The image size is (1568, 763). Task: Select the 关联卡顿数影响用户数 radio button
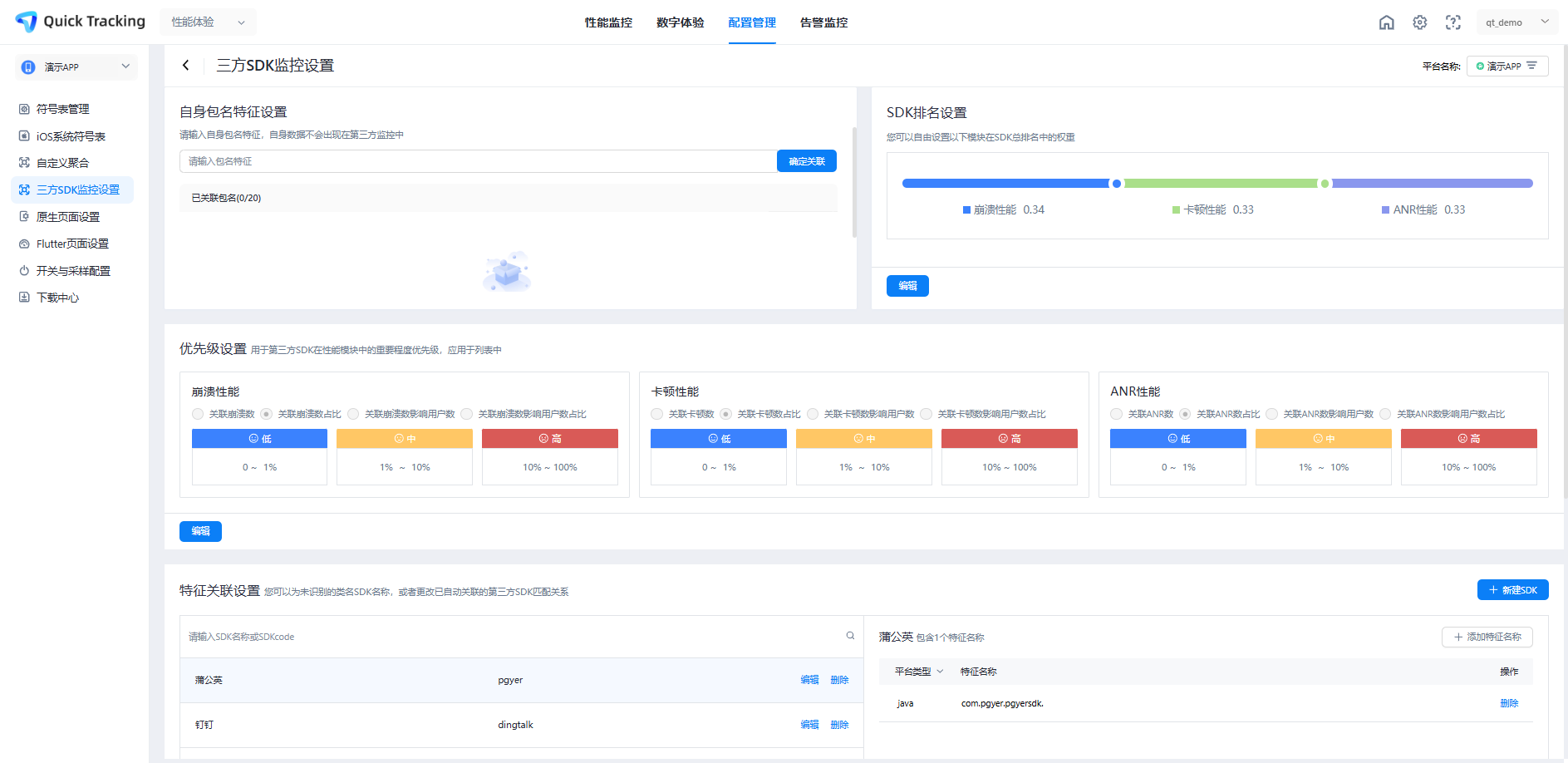pos(813,414)
